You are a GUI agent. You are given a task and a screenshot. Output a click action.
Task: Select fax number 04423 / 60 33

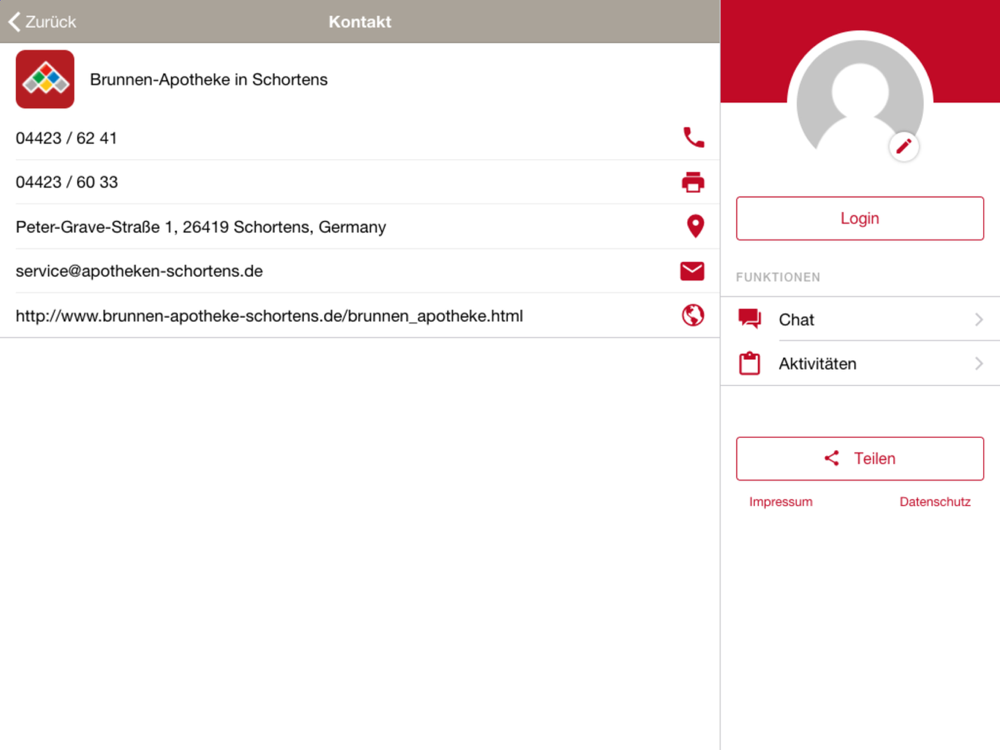click(67, 182)
